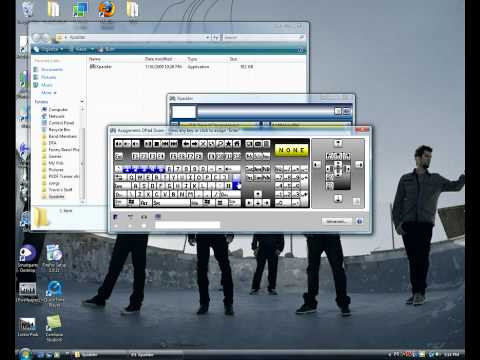Assign the space bar key
This screenshot has width=480, height=360.
(x=171, y=202)
